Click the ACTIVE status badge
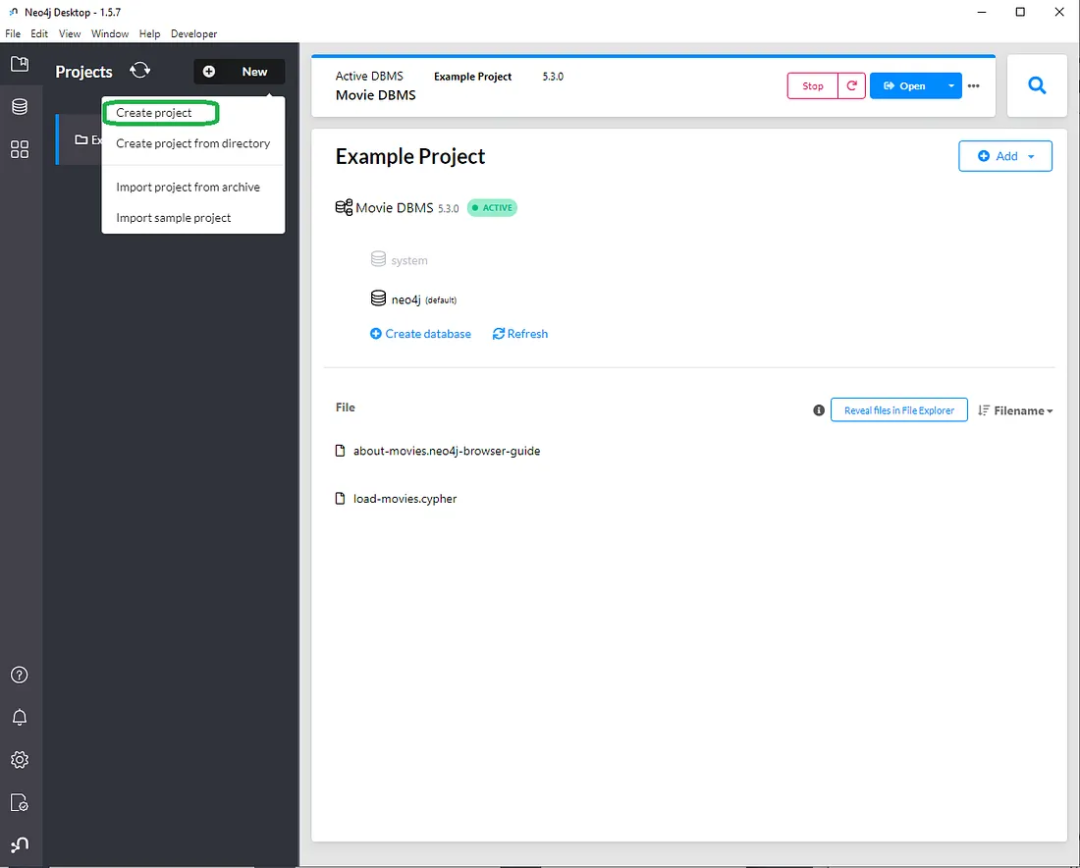The image size is (1080, 868). 492,207
